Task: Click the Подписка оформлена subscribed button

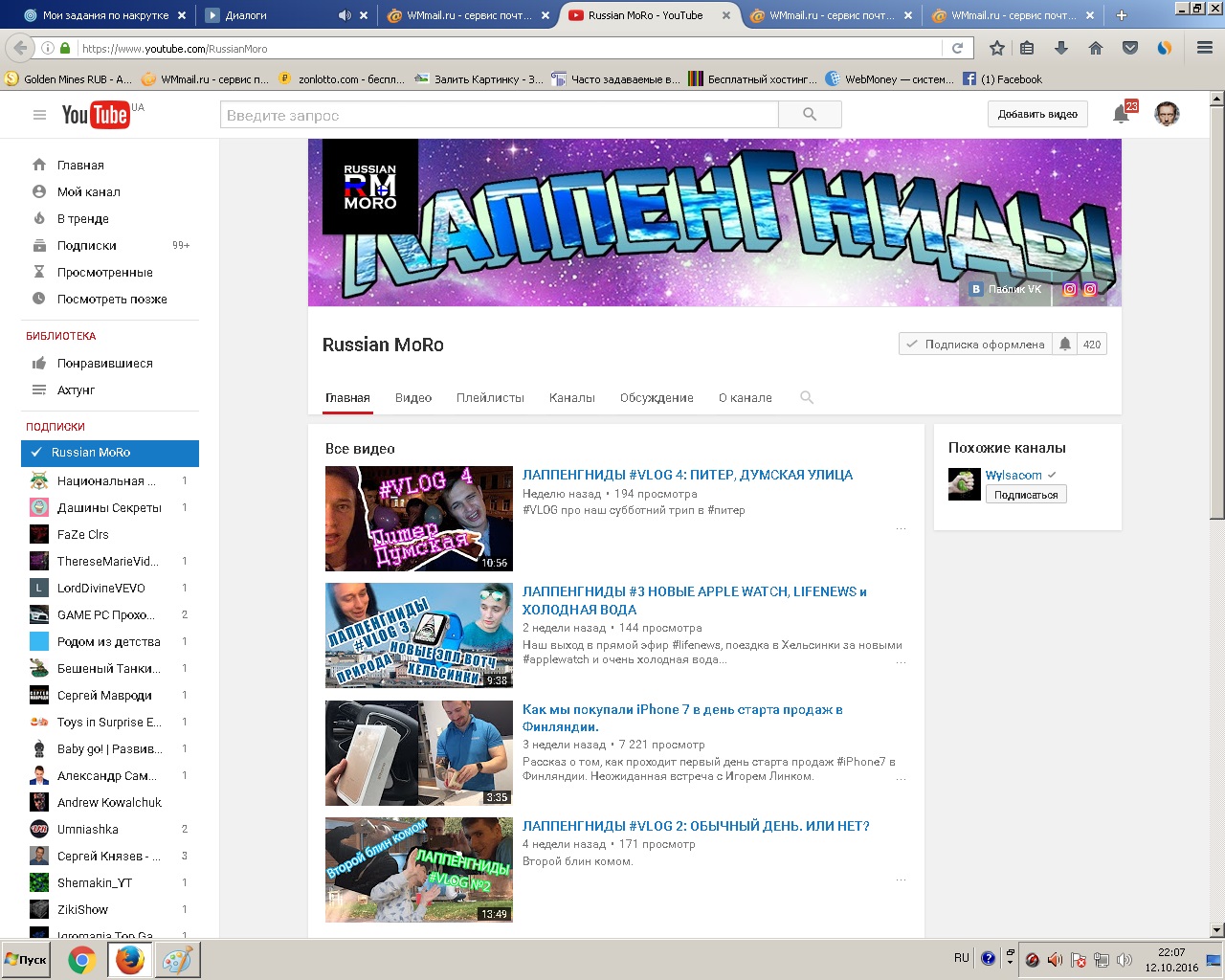Action: (975, 345)
